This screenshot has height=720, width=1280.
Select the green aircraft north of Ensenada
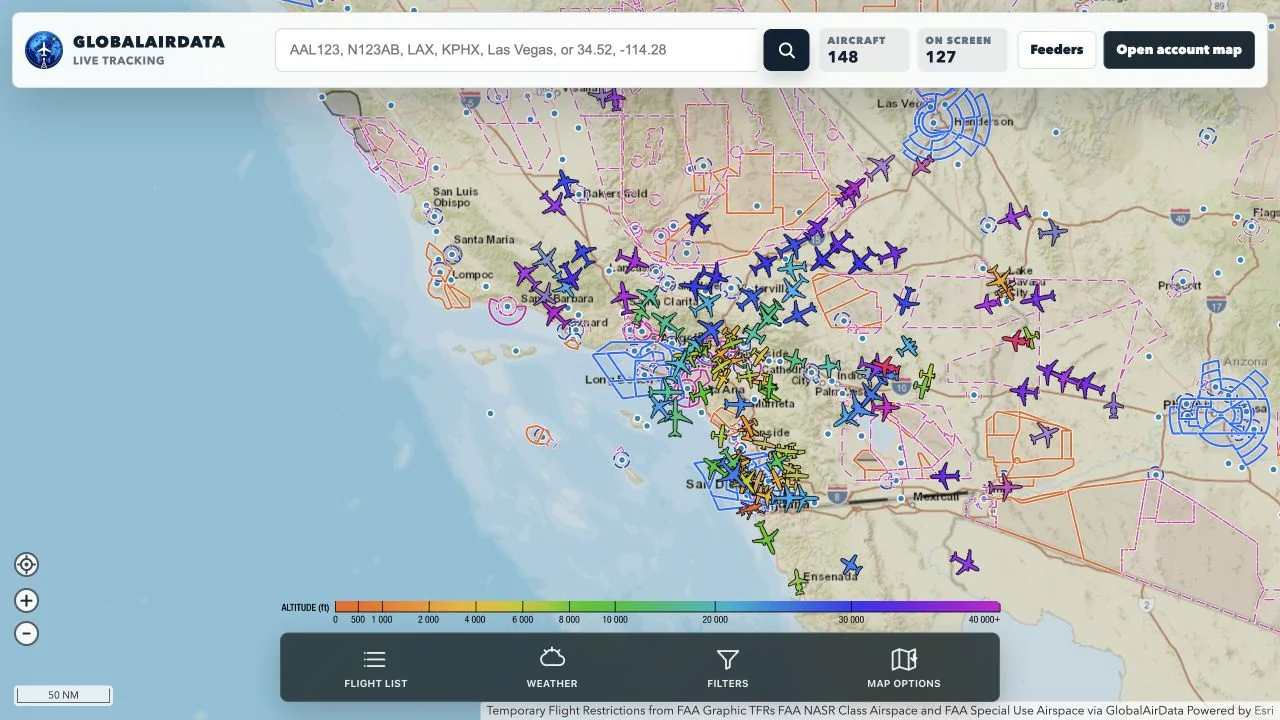click(766, 538)
